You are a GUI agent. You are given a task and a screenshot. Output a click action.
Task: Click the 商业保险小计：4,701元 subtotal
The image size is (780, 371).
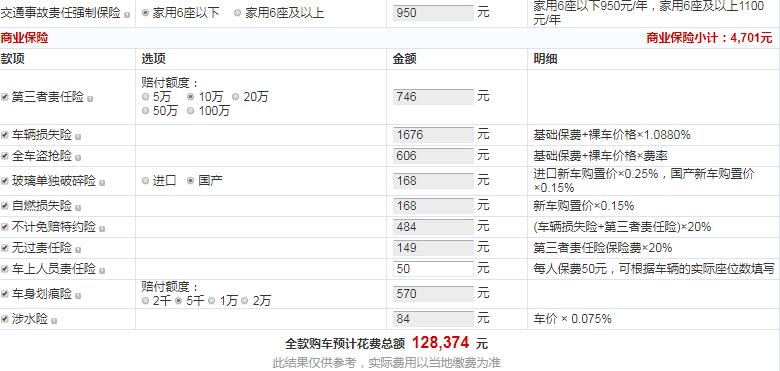(709, 38)
